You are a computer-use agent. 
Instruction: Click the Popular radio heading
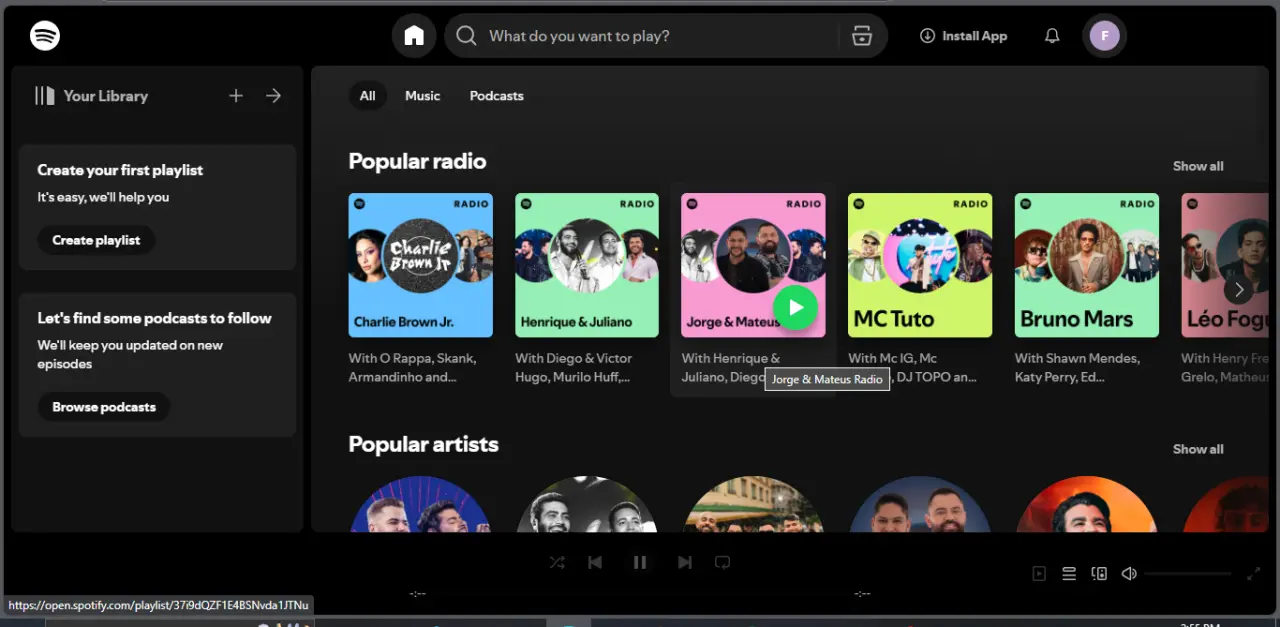click(417, 161)
